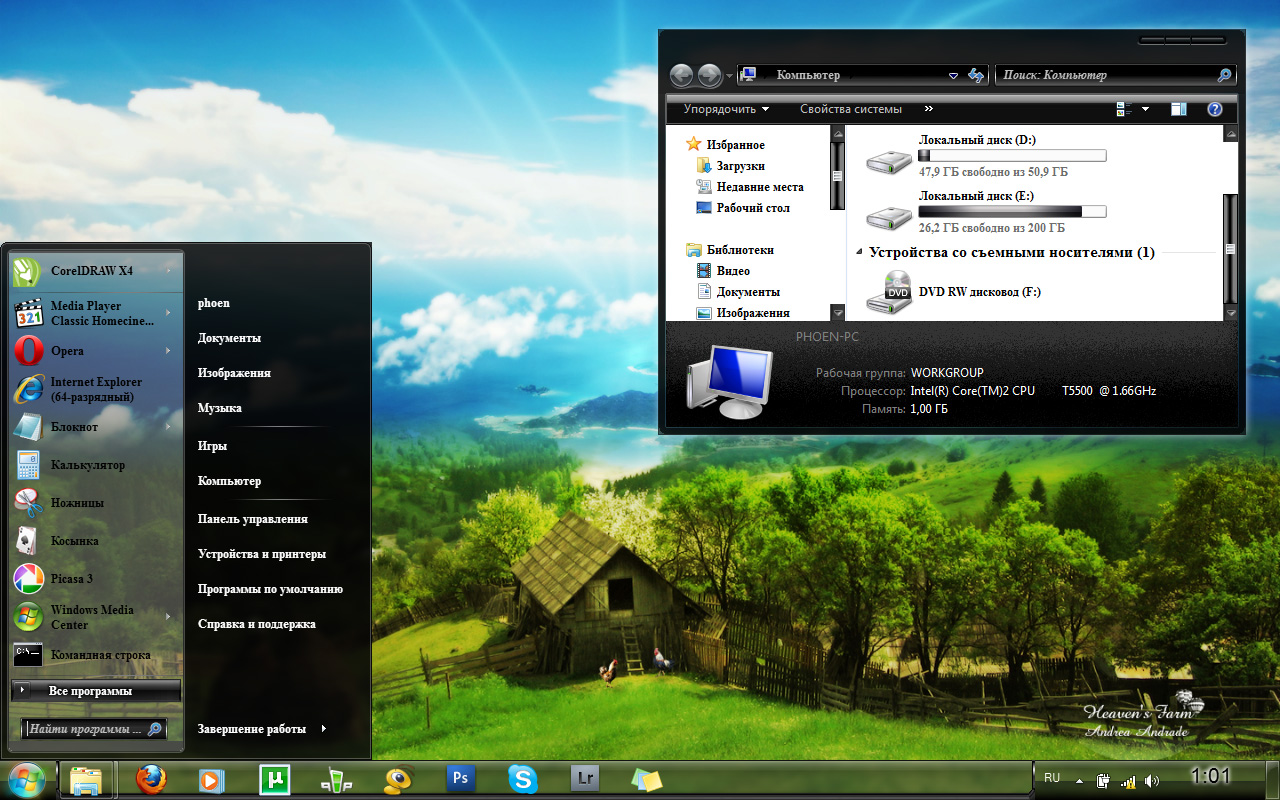Image resolution: width=1280 pixels, height=800 pixels.
Task: Open Справка и поддержка
Action: coord(256,624)
